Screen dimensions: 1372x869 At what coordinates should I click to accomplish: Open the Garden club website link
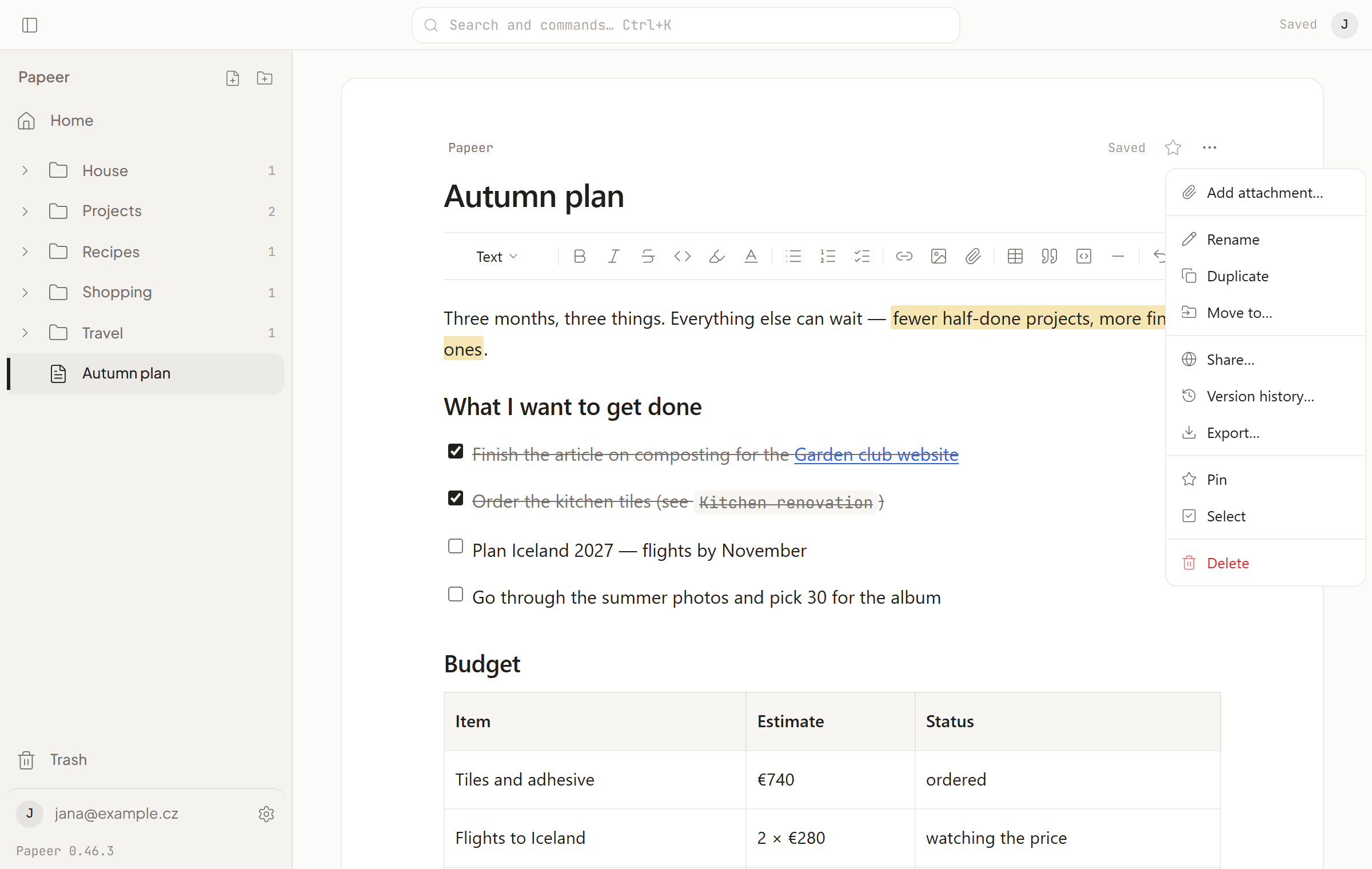pos(876,455)
